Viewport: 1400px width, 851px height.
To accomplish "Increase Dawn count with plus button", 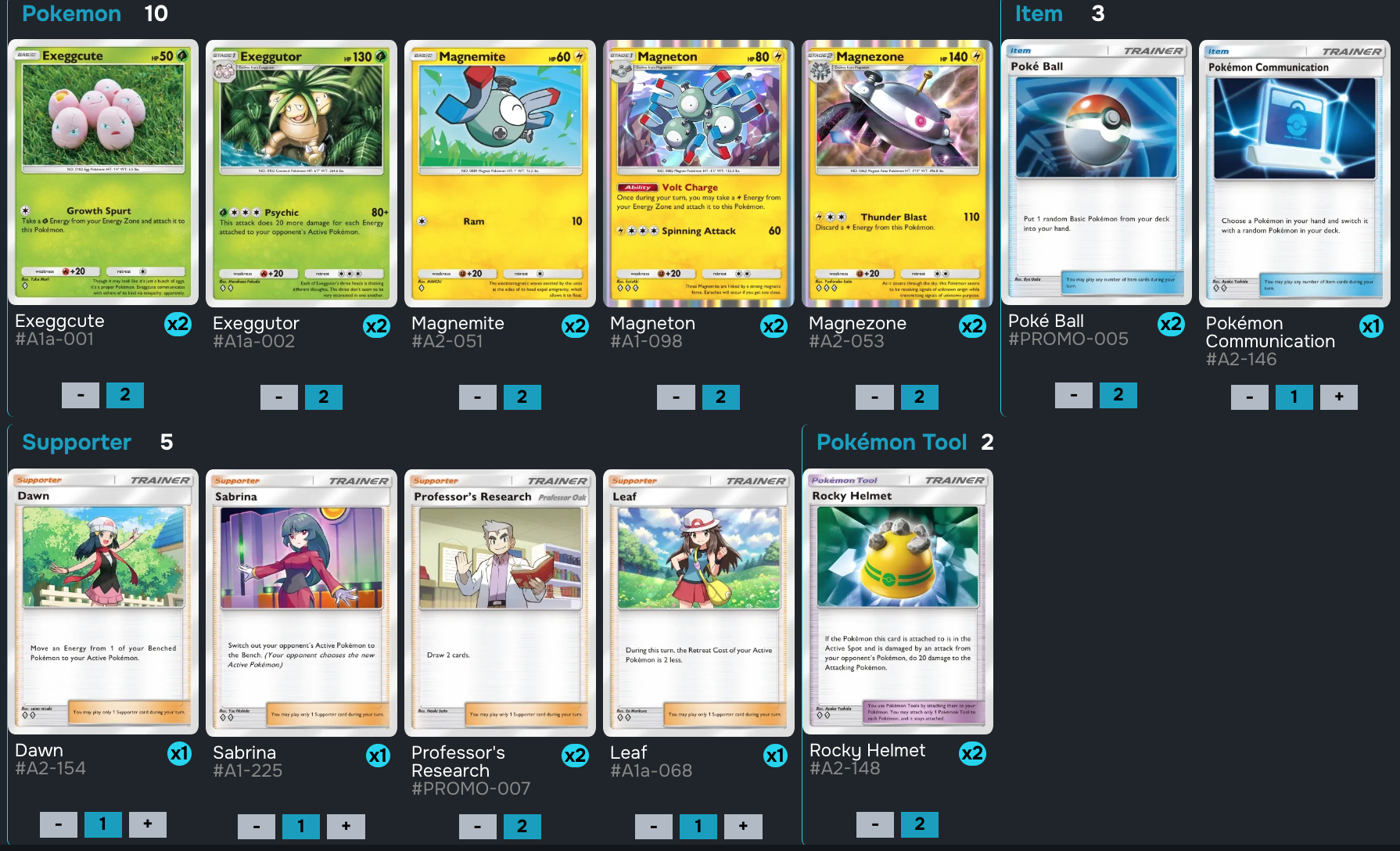I will coord(147,824).
